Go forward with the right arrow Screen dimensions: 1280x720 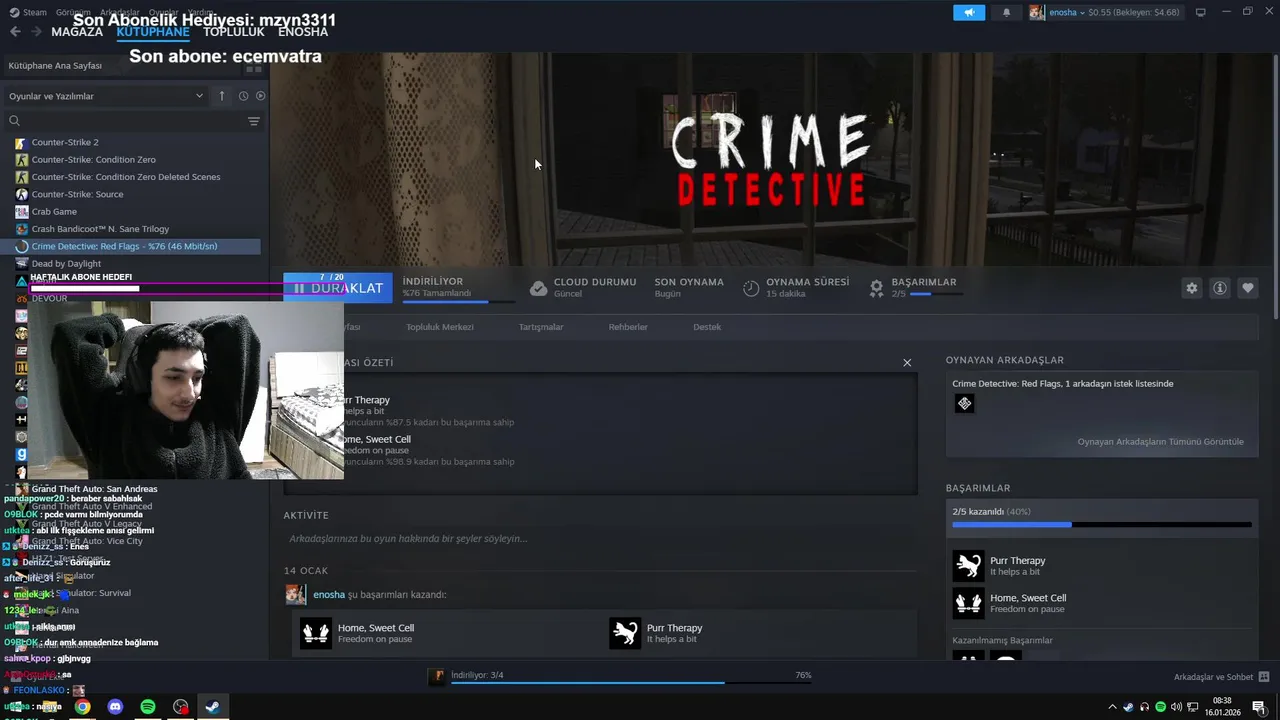point(37,32)
